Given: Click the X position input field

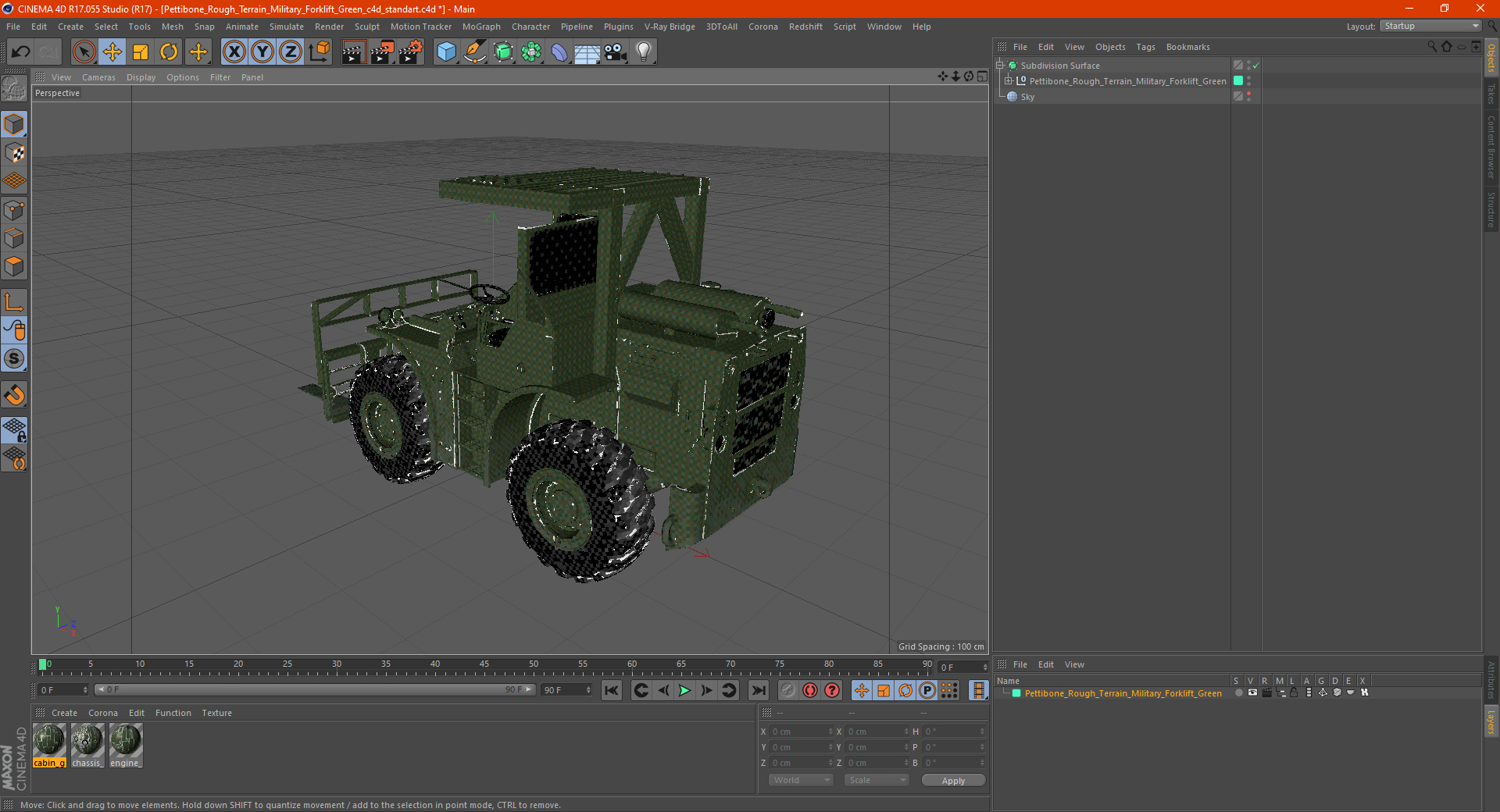Looking at the screenshot, I should click(x=800, y=732).
